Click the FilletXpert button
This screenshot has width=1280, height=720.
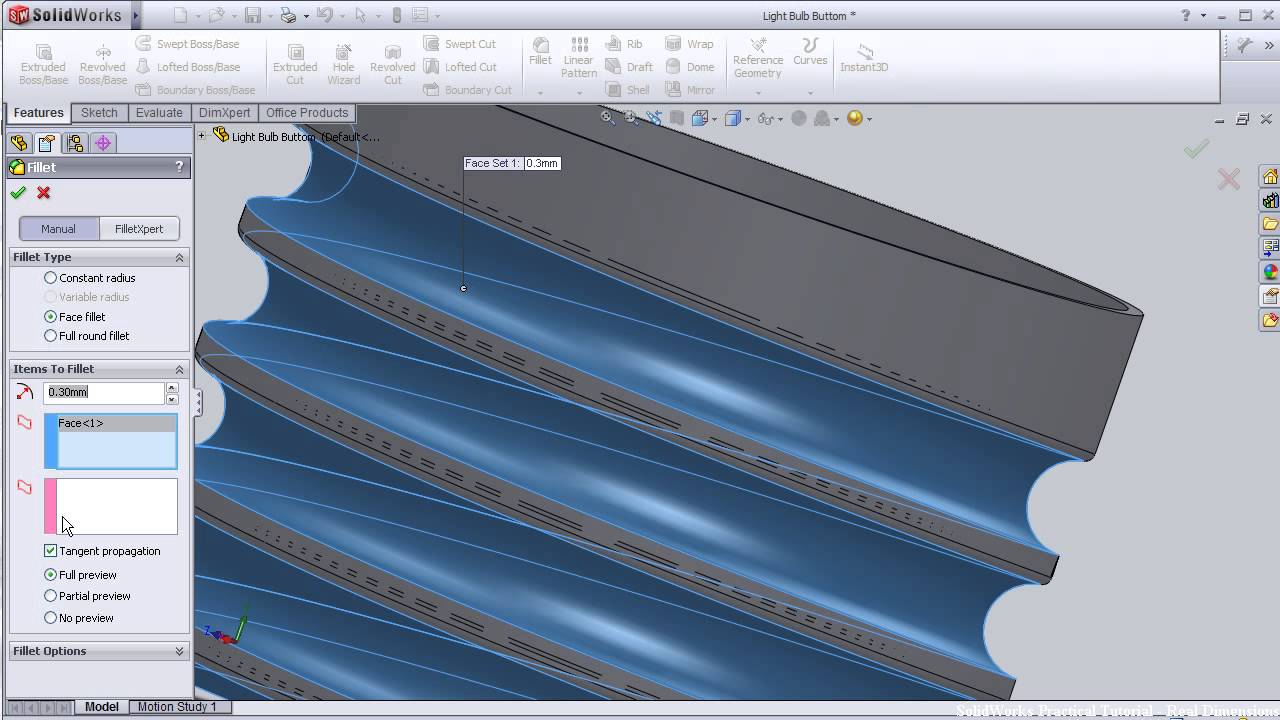click(139, 229)
